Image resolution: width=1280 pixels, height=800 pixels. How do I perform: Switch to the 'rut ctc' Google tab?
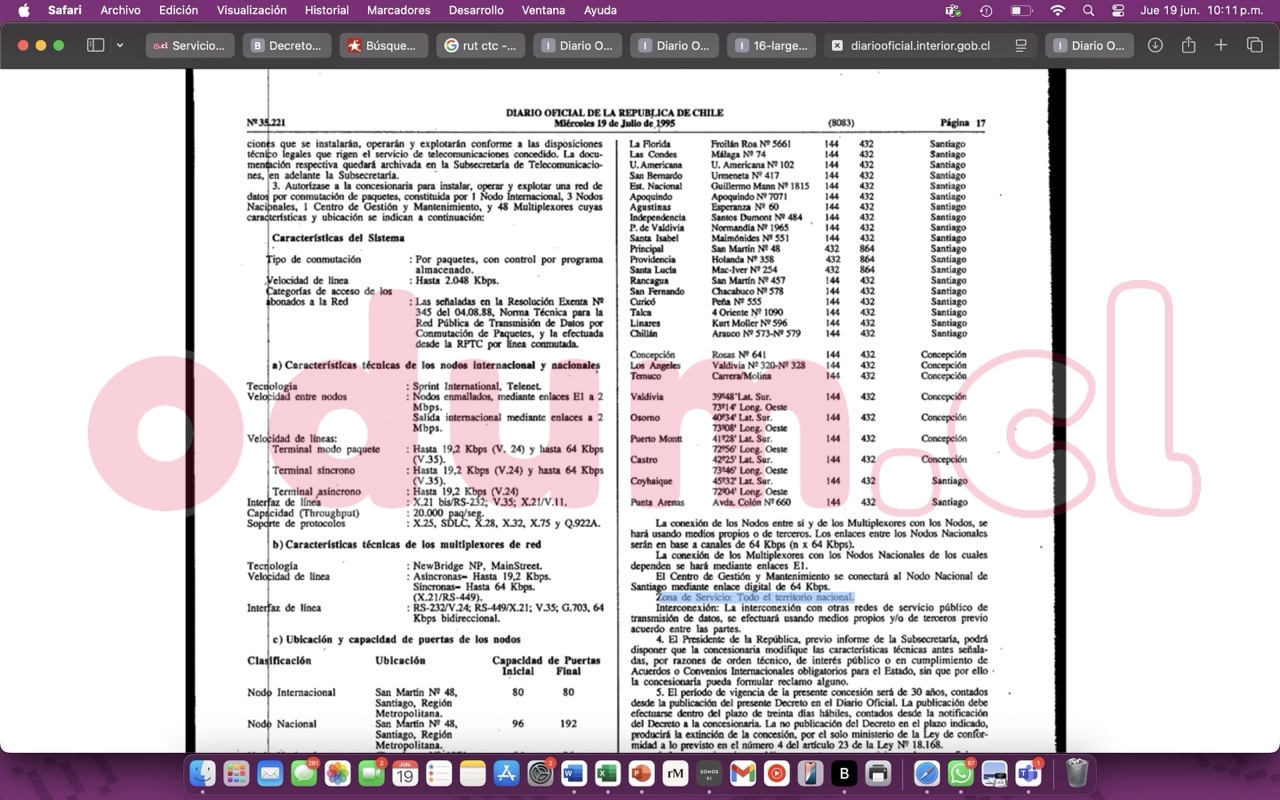(x=481, y=45)
